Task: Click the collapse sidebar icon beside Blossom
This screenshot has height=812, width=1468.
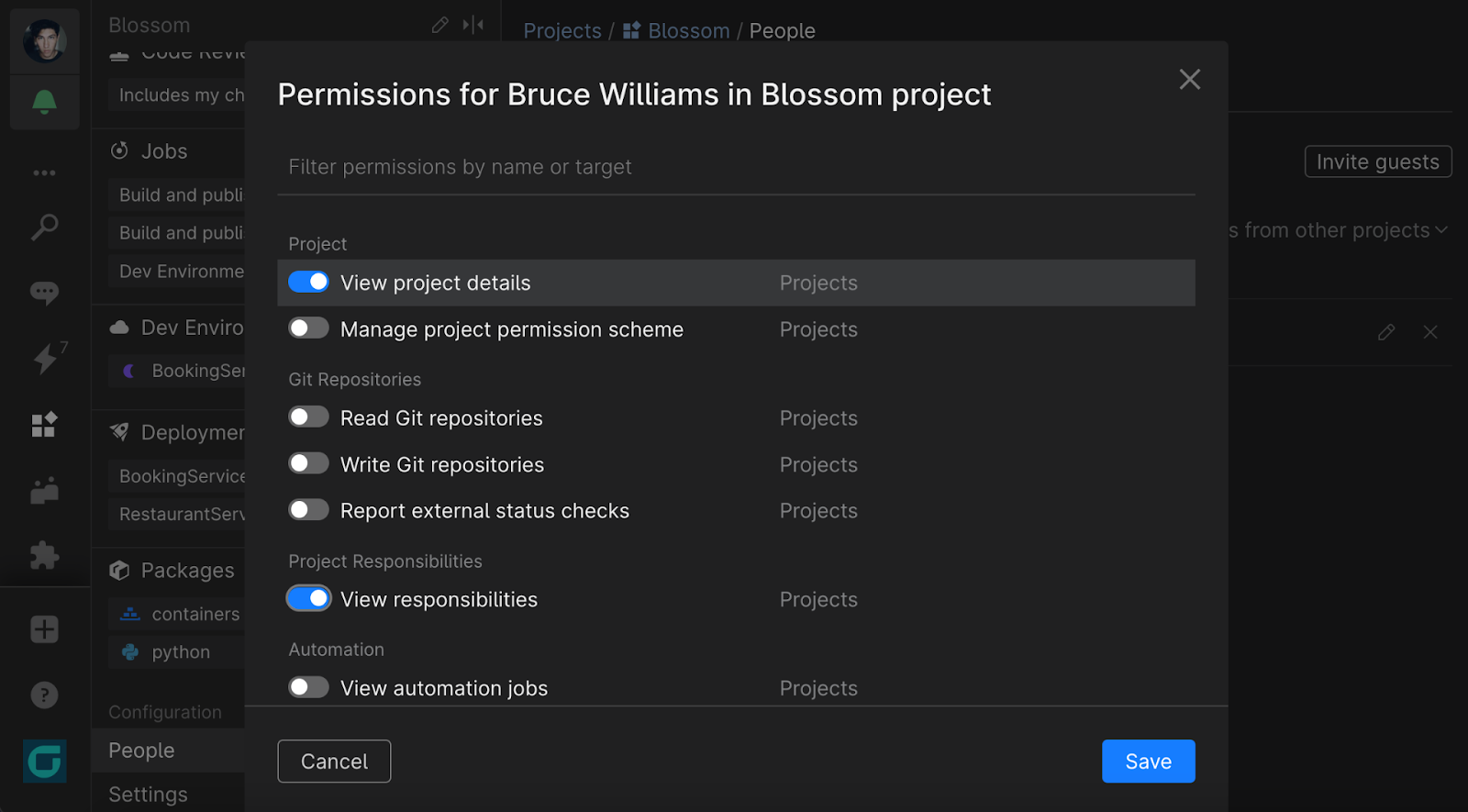Action: click(473, 25)
